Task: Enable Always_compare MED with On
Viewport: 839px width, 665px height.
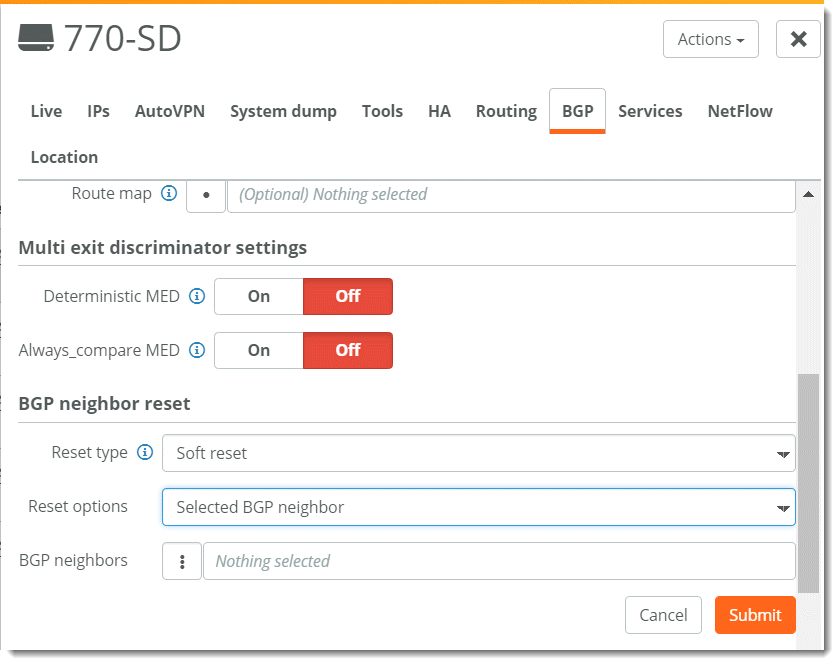Action: tap(259, 350)
